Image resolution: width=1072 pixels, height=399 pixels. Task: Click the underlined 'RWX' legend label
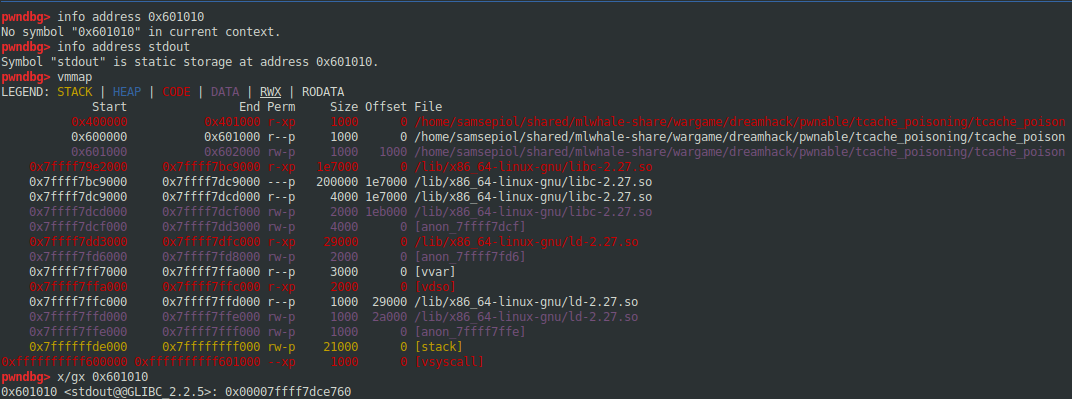click(270, 92)
